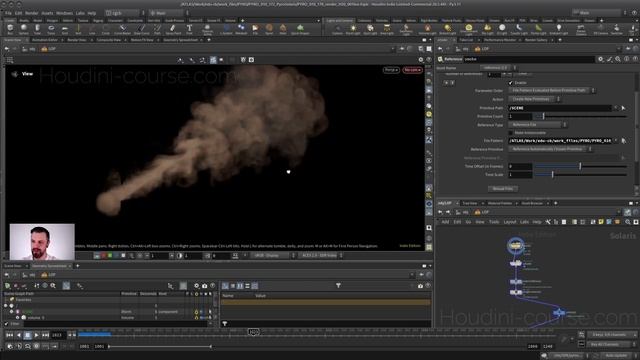
Task: Open the Parameter Order dropdown
Action: point(552,91)
